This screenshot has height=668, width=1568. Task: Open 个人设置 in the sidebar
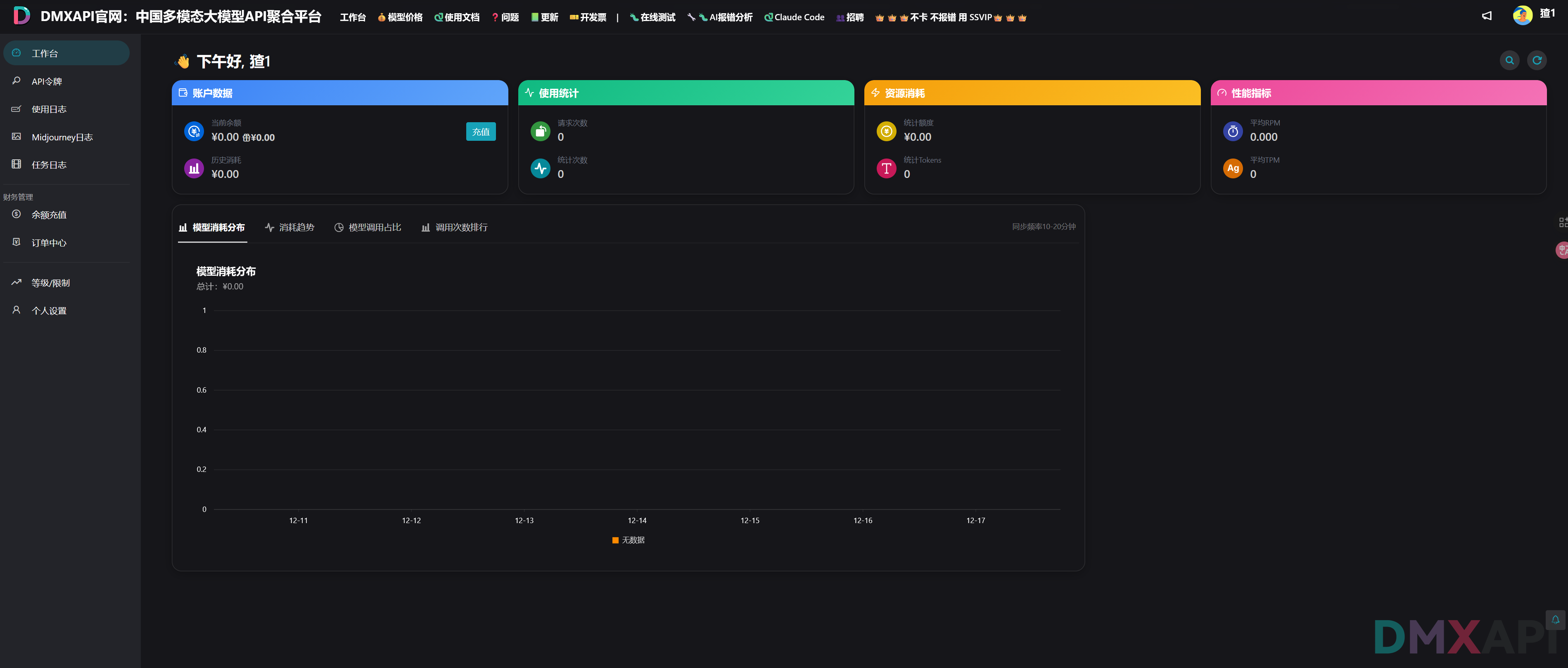pyautogui.click(x=49, y=311)
